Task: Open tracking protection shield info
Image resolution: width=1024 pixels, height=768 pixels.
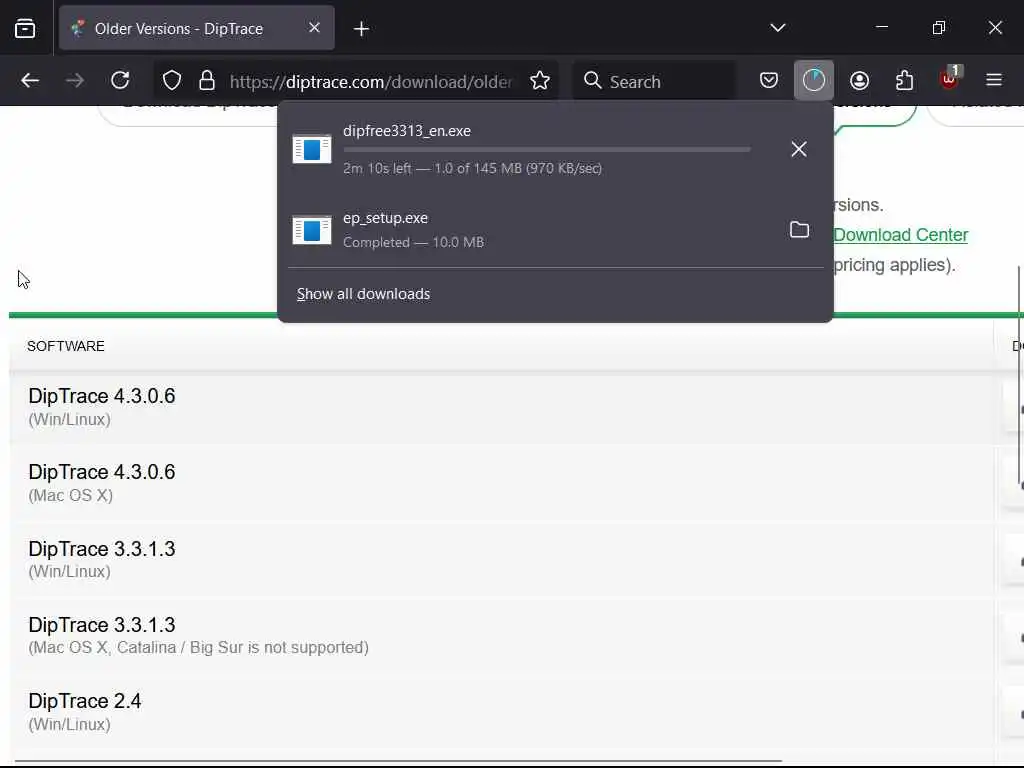Action: pyautogui.click(x=172, y=81)
